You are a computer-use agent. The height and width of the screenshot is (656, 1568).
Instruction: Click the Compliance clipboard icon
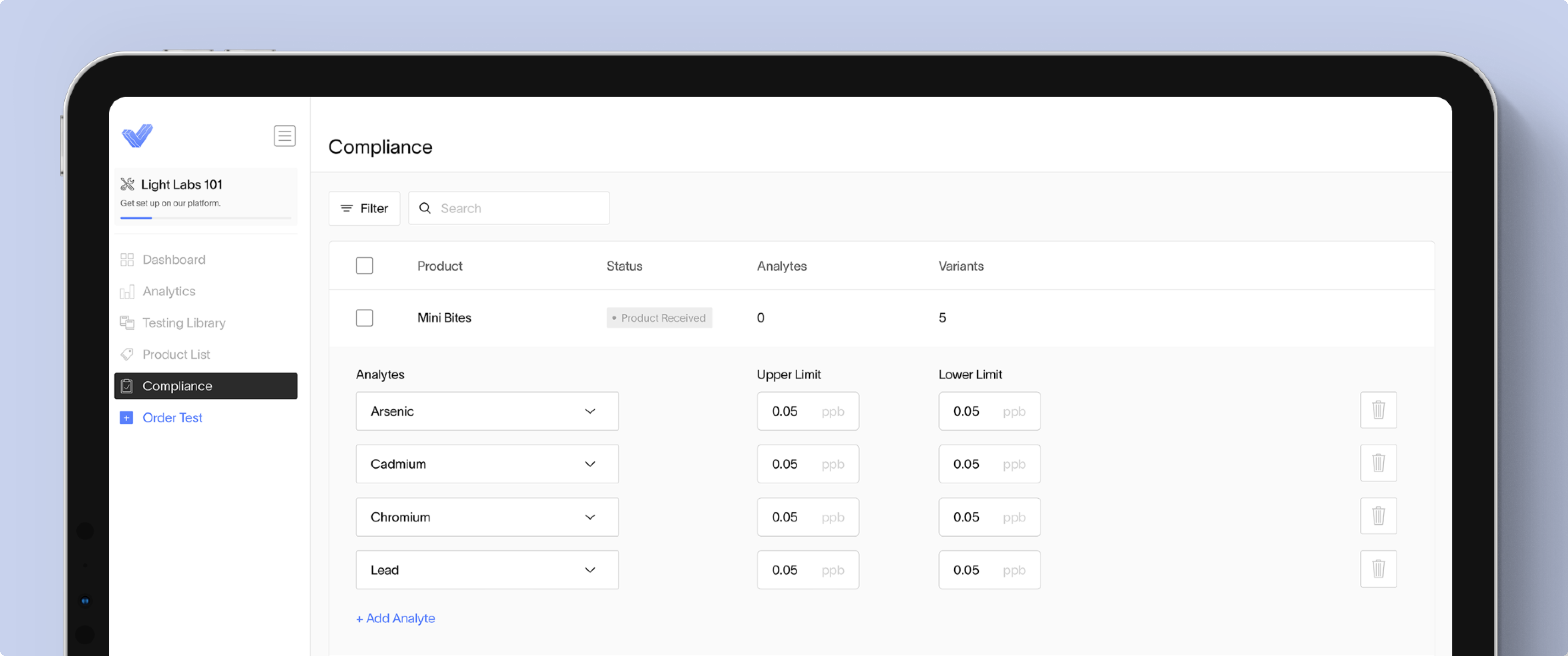tap(127, 386)
